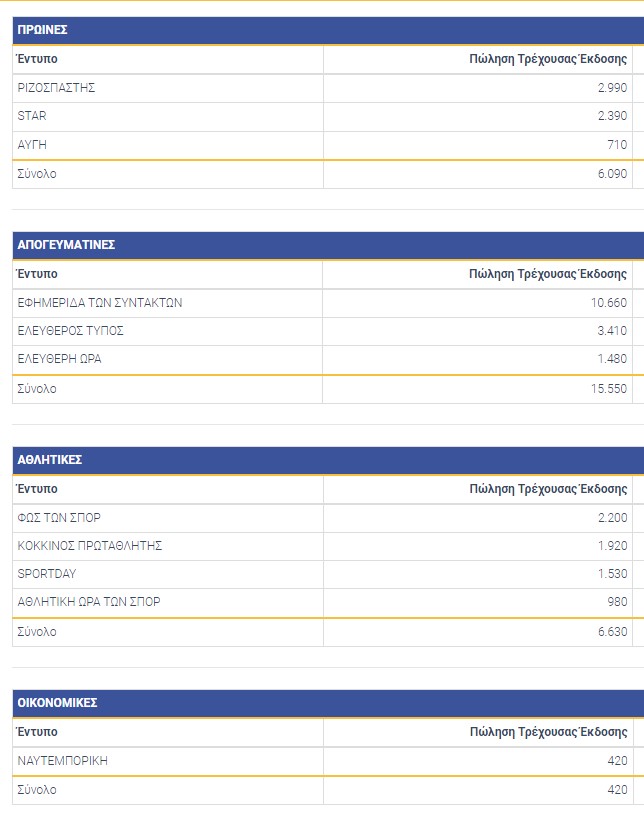Click ΑΘΛΗΤΙΚΗ ΩΡΑ ΤΩΝ ΣΠΟΡ entry

tap(89, 602)
